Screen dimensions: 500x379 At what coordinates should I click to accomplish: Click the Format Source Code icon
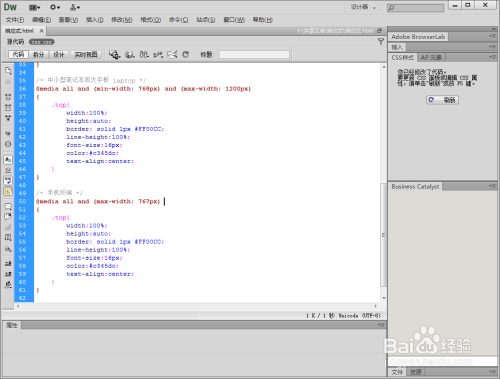coord(8,285)
